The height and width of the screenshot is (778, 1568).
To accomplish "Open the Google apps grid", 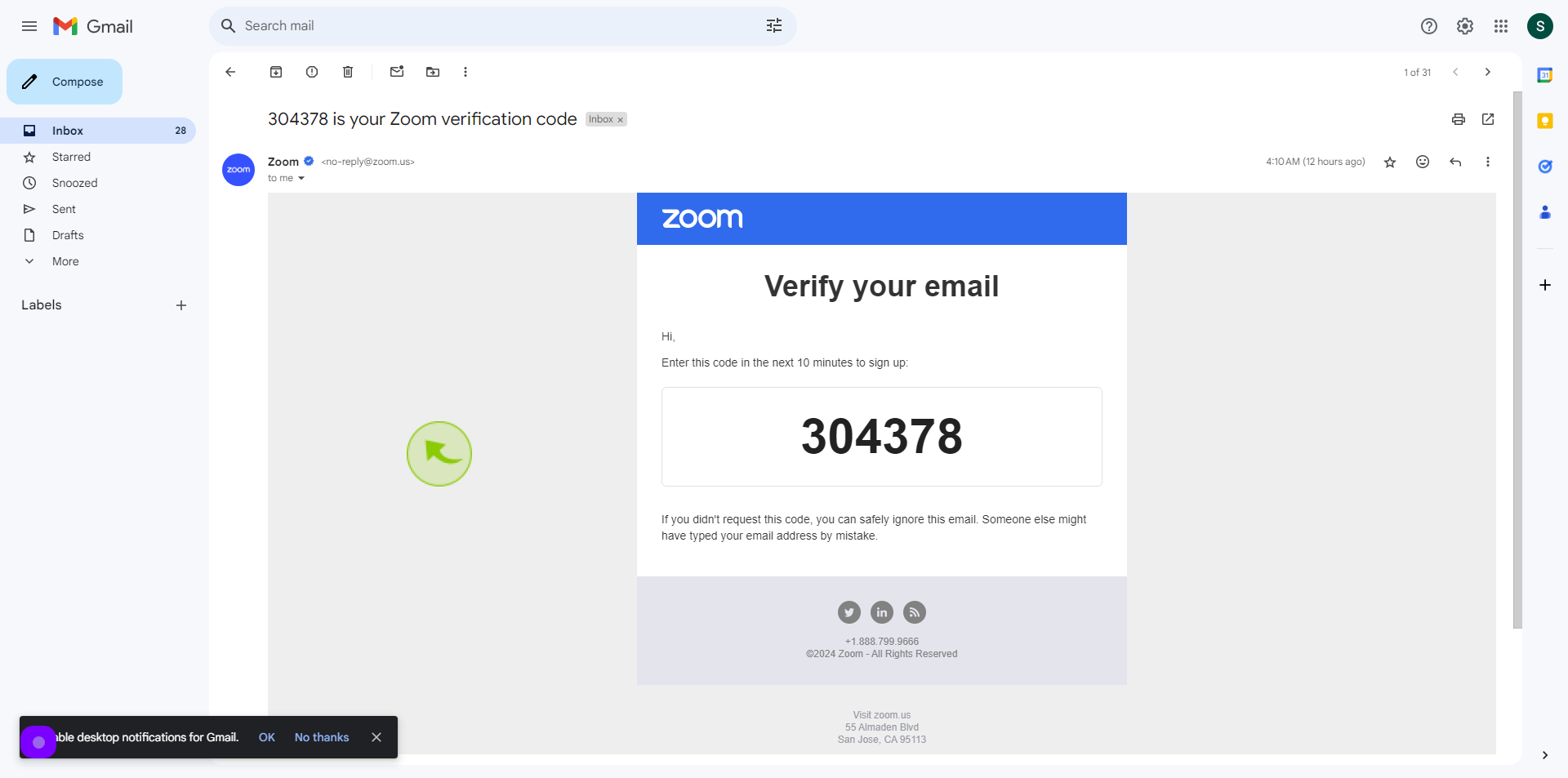I will tap(1501, 26).
